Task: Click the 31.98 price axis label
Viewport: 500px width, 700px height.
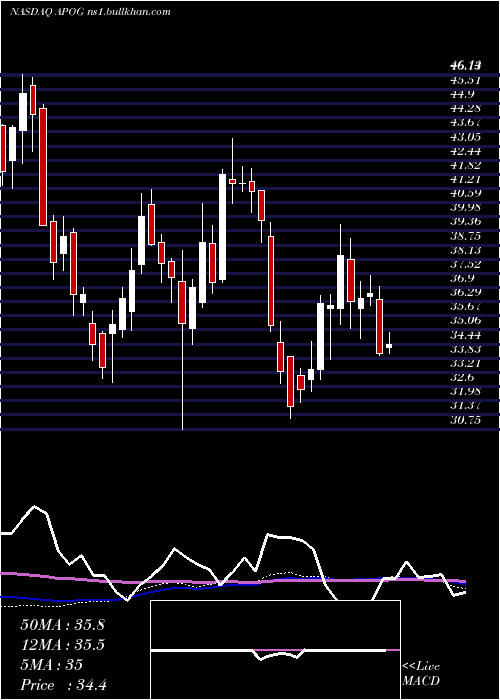Action: [x=466, y=392]
